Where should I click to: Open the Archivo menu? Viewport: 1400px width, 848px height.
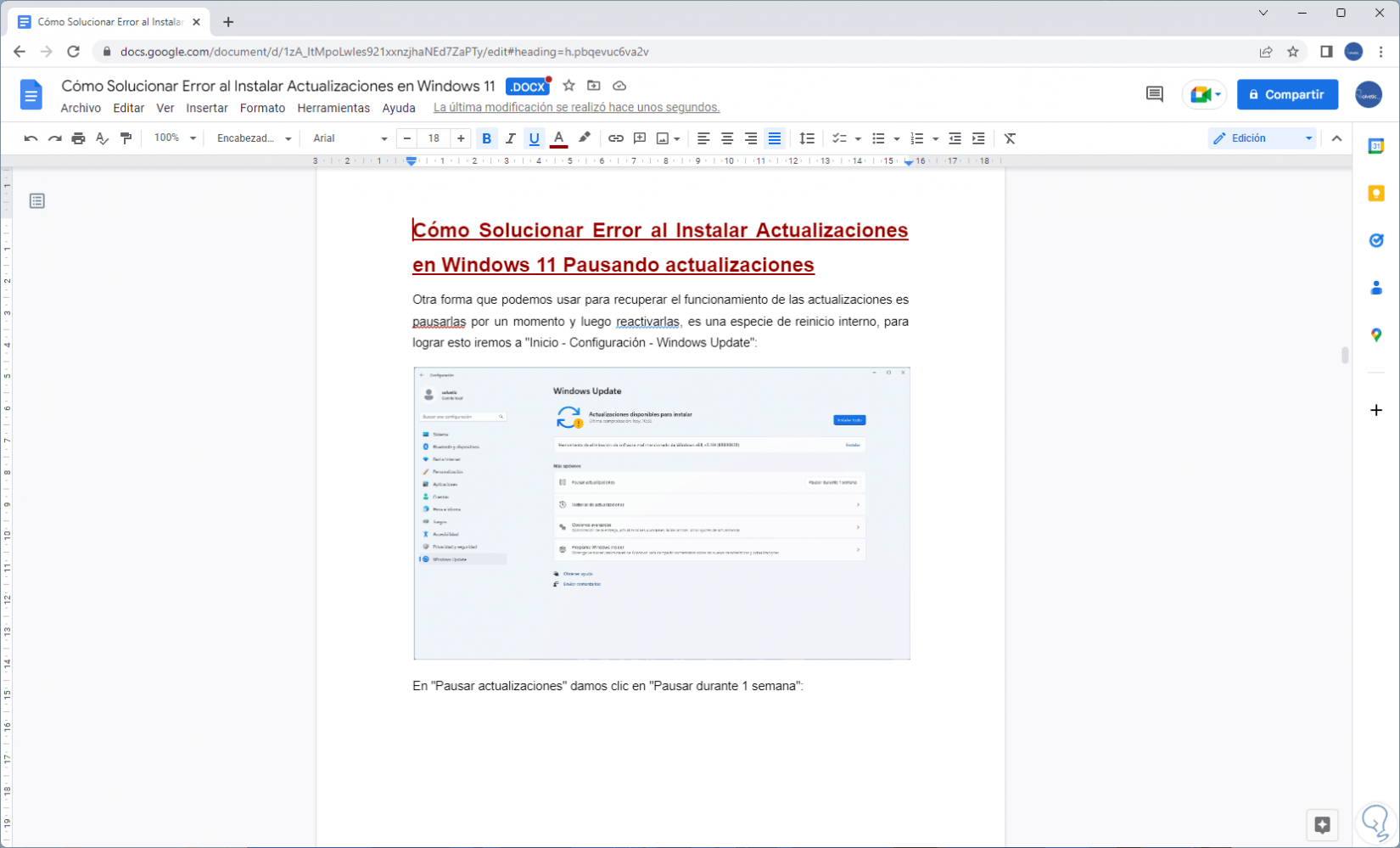(x=81, y=108)
